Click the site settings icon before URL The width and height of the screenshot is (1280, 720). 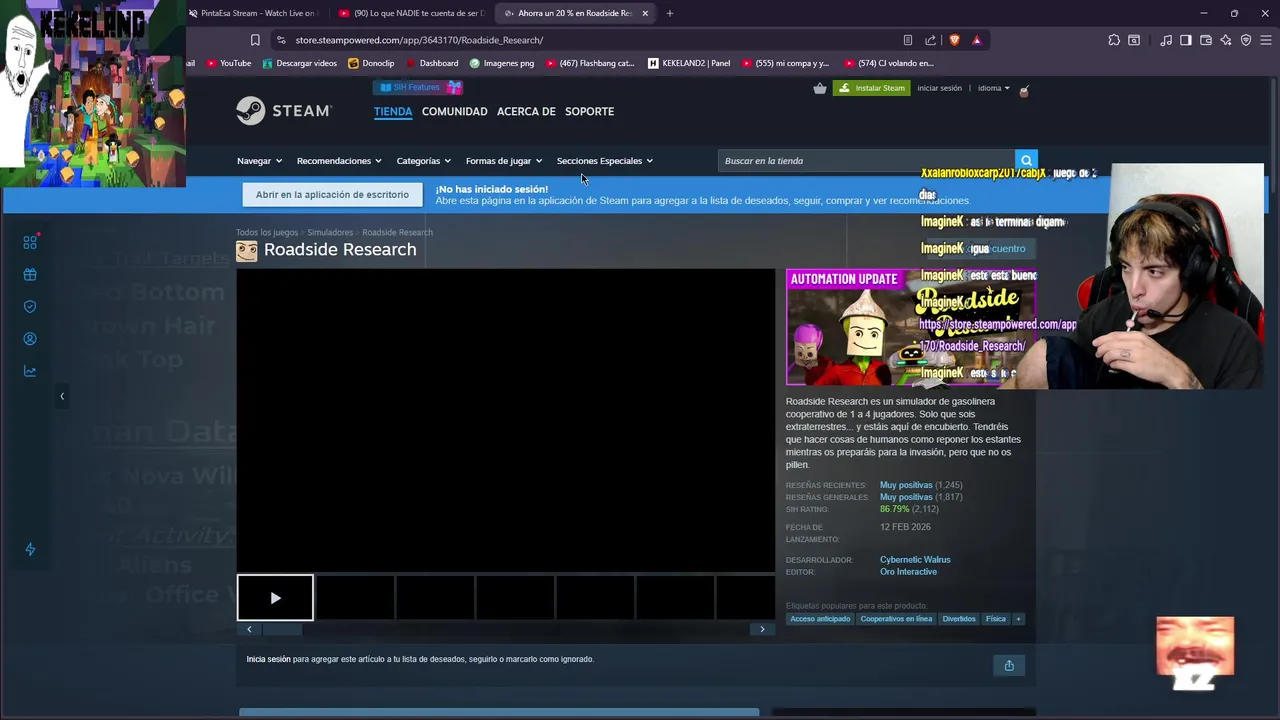tap(281, 40)
